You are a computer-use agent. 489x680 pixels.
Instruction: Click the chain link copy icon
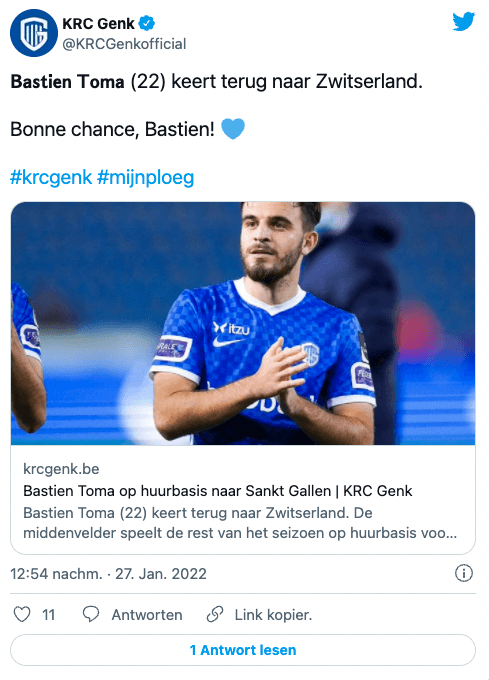[215, 615]
